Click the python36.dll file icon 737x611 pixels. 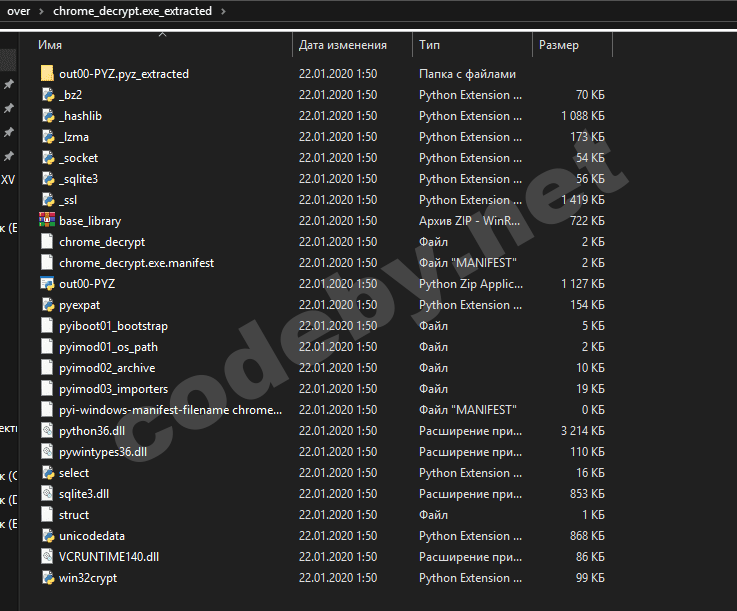pyautogui.click(x=47, y=431)
